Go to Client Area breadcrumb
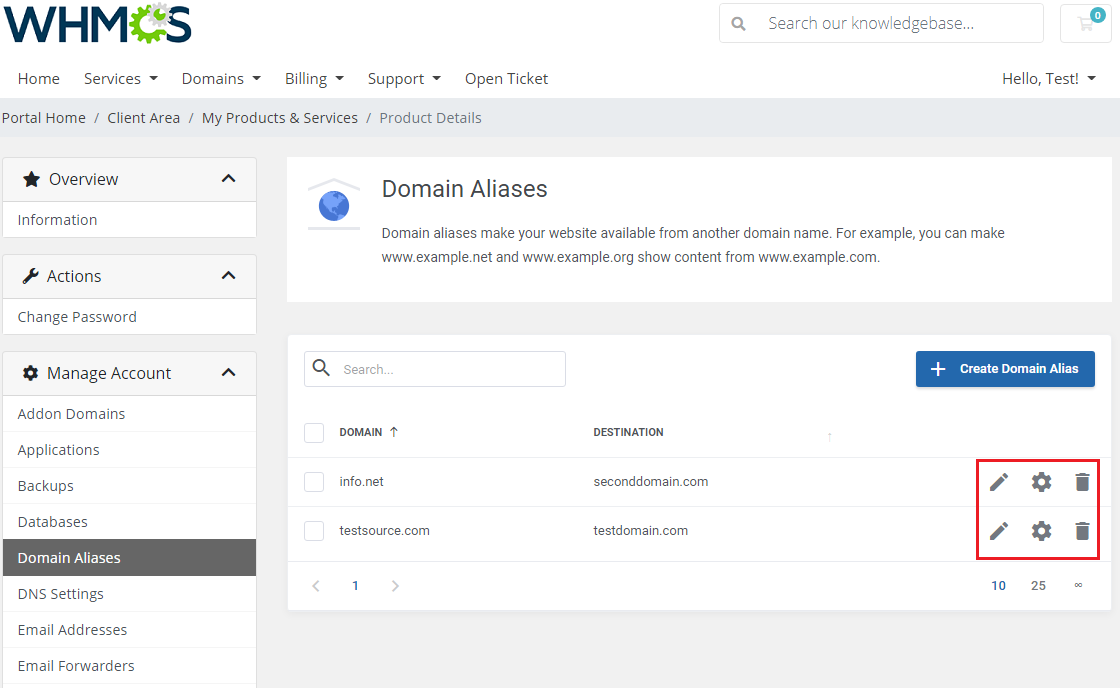 [144, 118]
